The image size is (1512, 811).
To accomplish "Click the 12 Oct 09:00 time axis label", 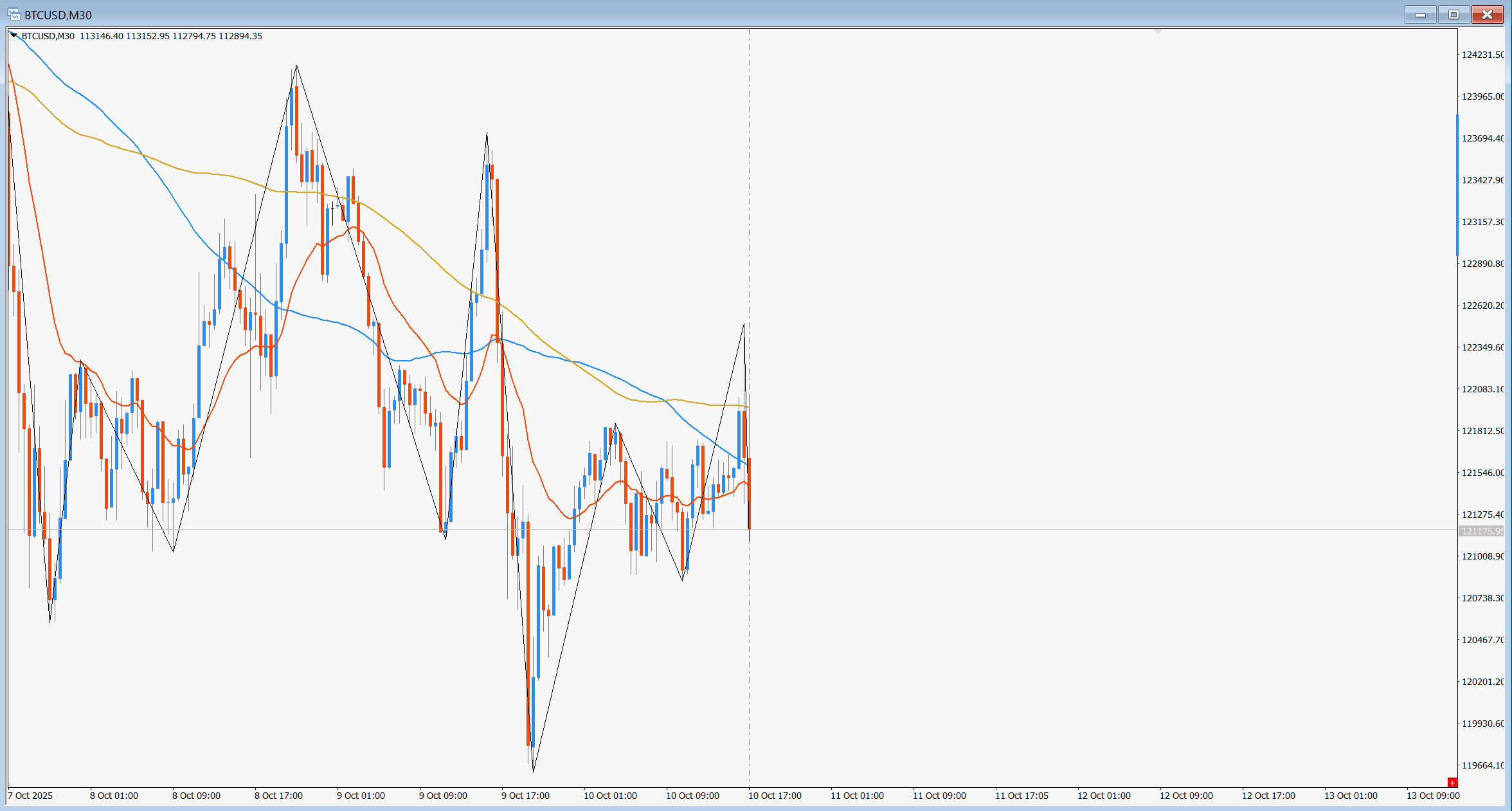I will pyautogui.click(x=1186, y=796).
